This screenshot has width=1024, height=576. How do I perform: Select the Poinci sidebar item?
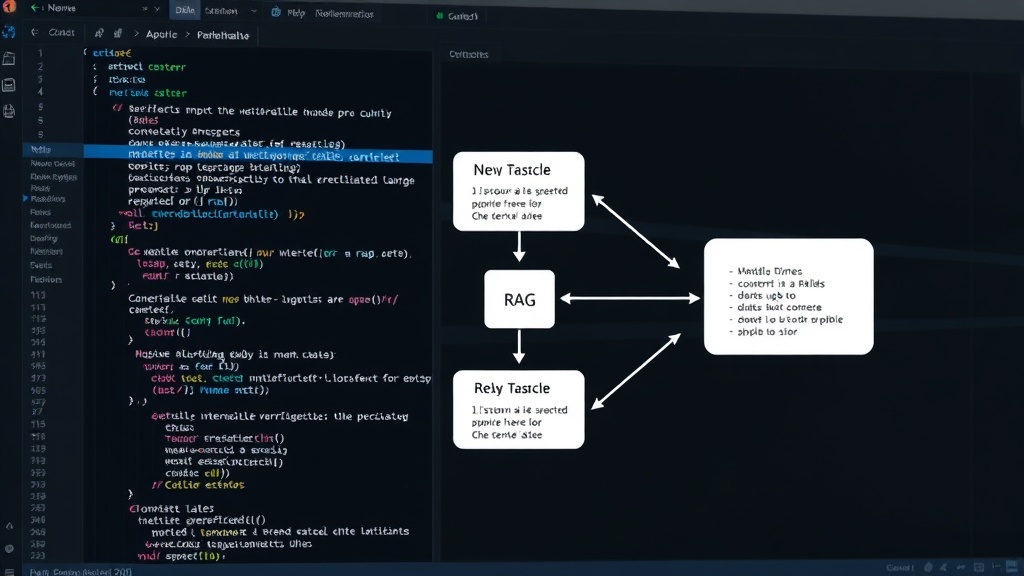[40, 212]
